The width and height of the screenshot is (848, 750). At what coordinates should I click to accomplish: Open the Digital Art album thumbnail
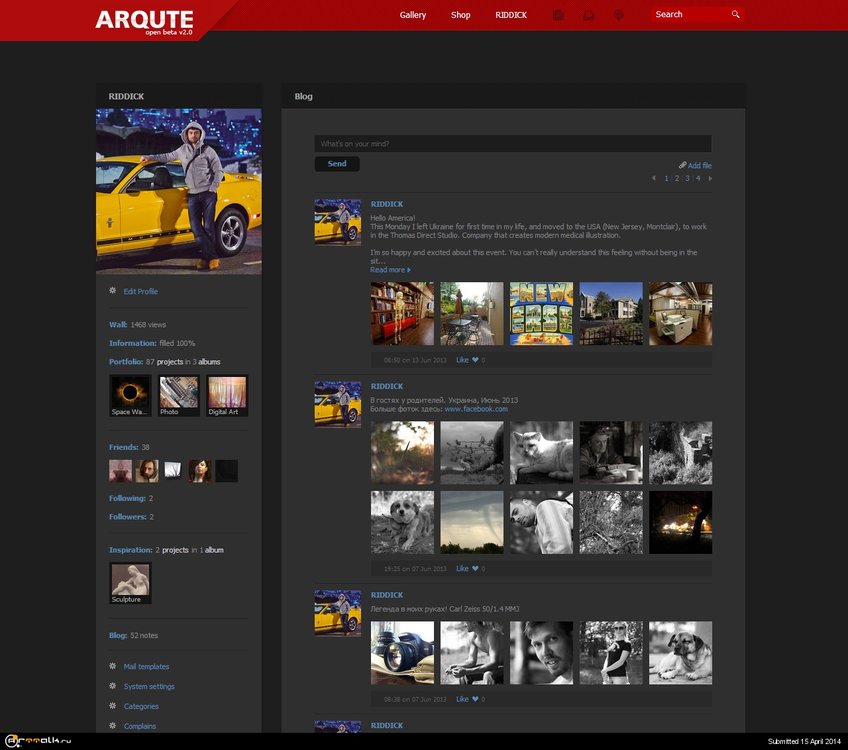coord(226,395)
